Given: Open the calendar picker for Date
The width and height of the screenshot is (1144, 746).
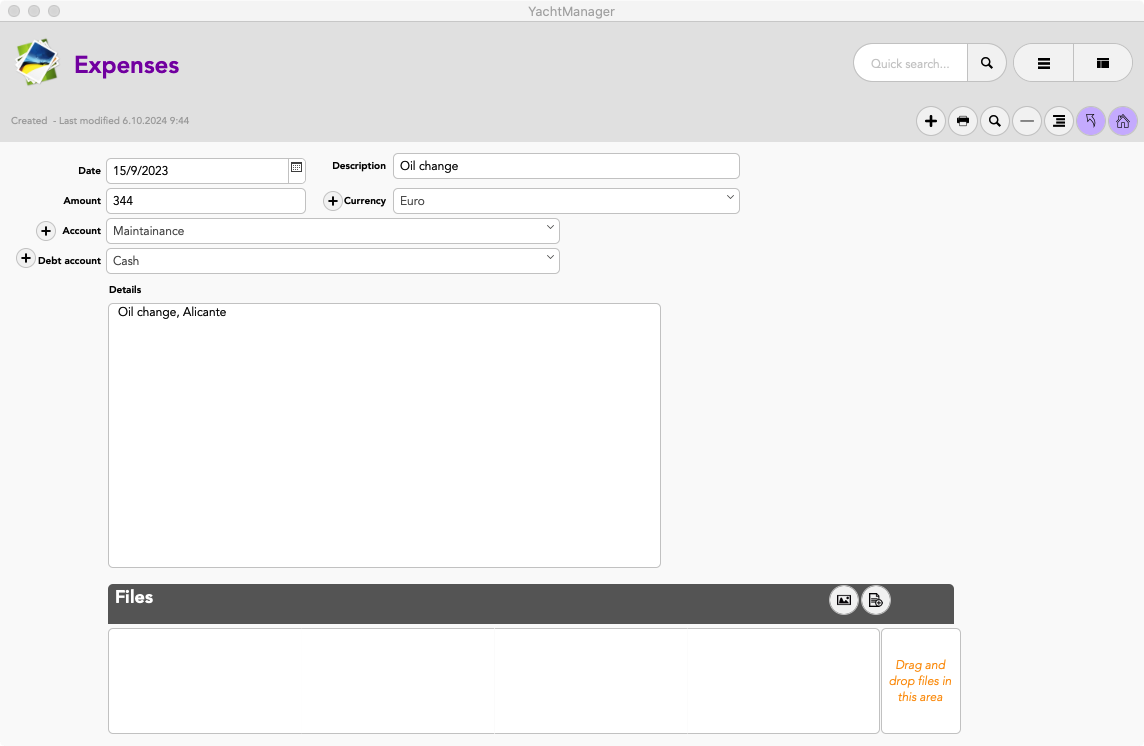Looking at the screenshot, I should coord(297,168).
